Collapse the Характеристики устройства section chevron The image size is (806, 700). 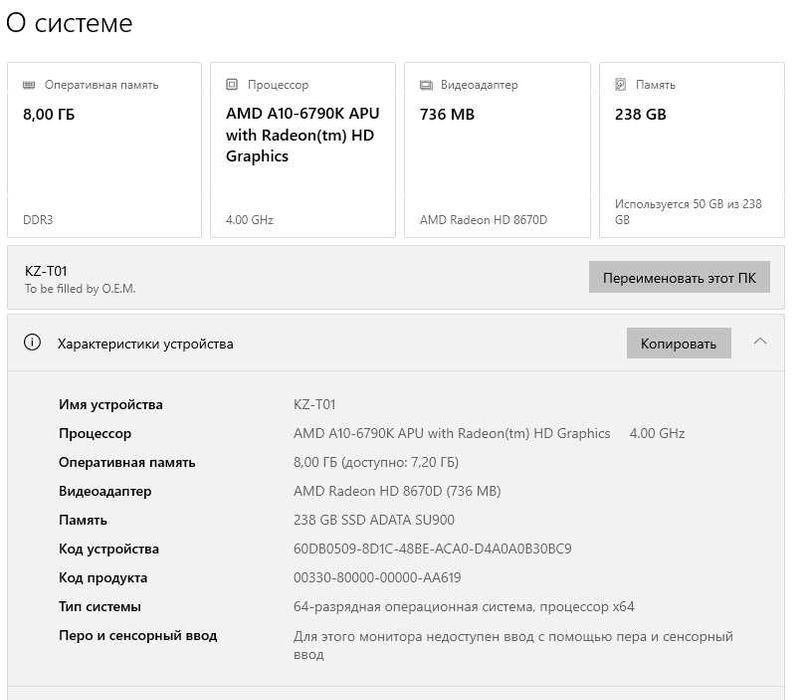pyautogui.click(x=760, y=342)
